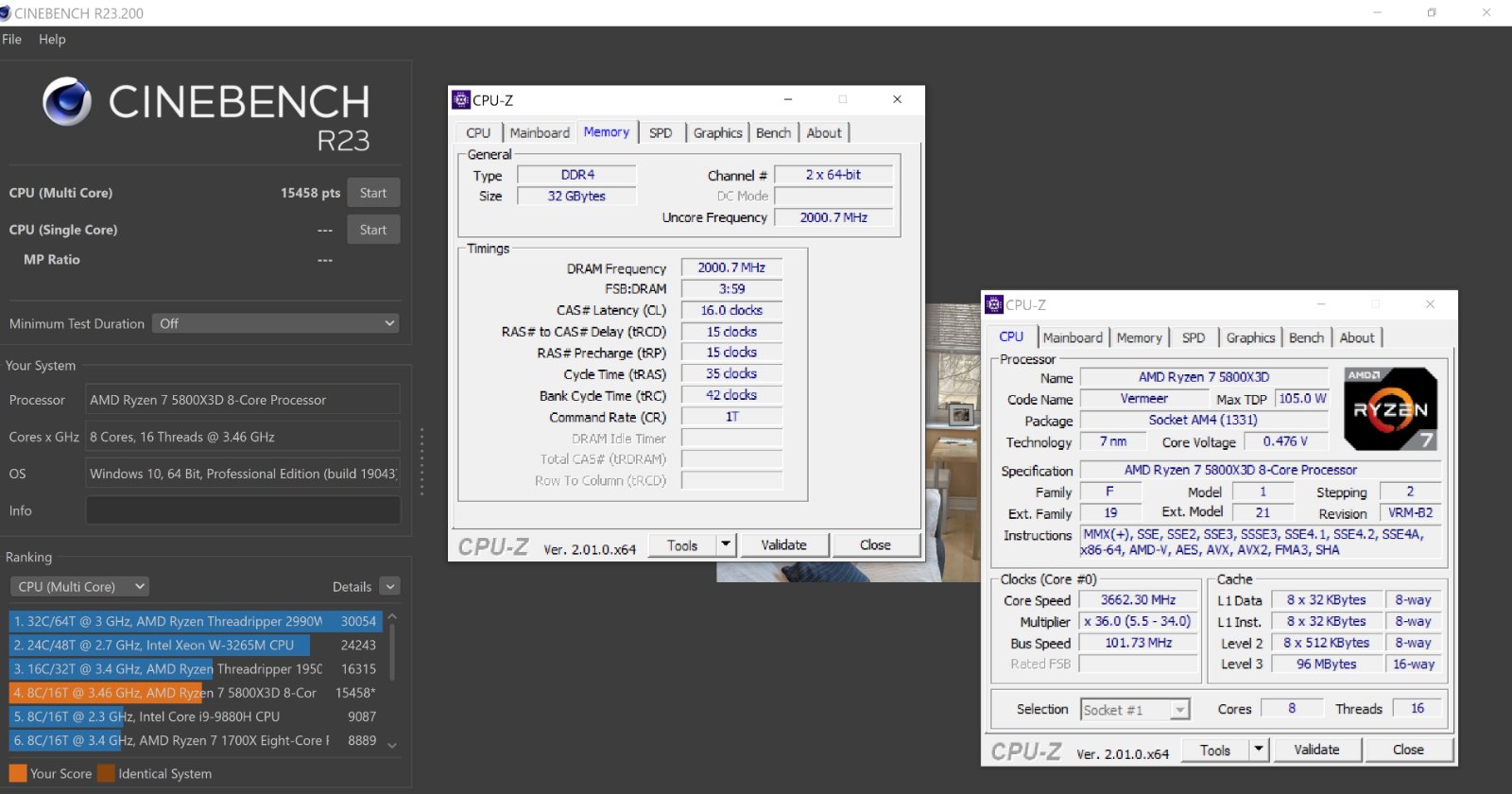The height and width of the screenshot is (794, 1512).
Task: Click Validate in processor CPU-Z window
Action: point(1316,751)
